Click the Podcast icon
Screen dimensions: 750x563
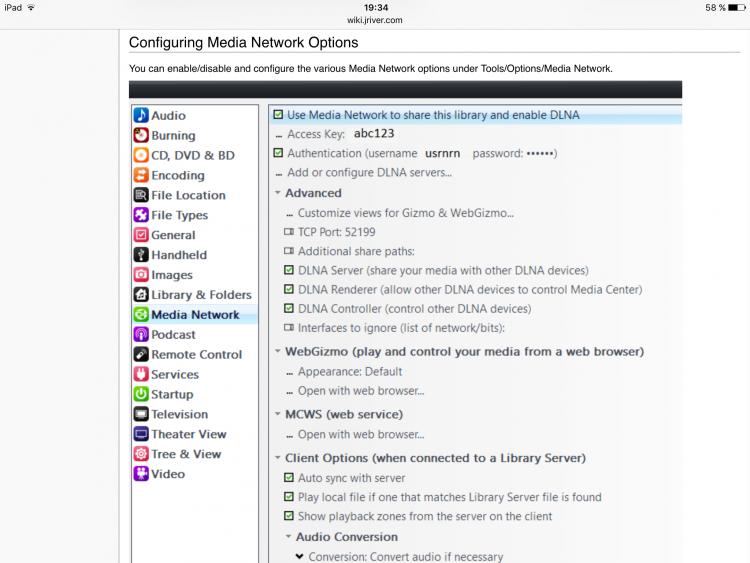click(x=141, y=334)
